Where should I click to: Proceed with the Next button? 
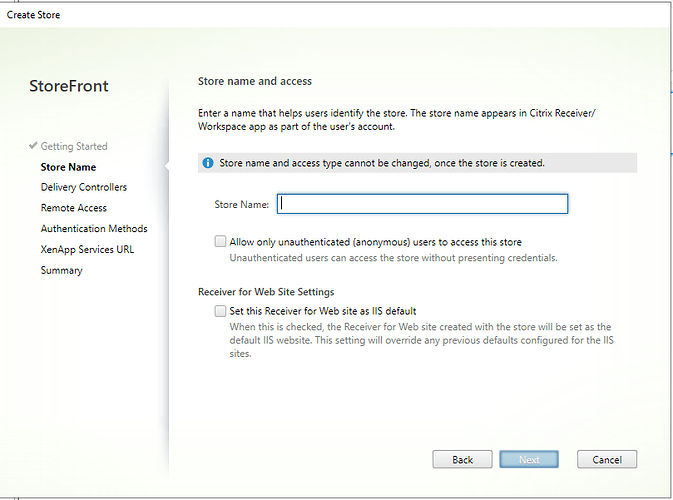pyautogui.click(x=529, y=459)
